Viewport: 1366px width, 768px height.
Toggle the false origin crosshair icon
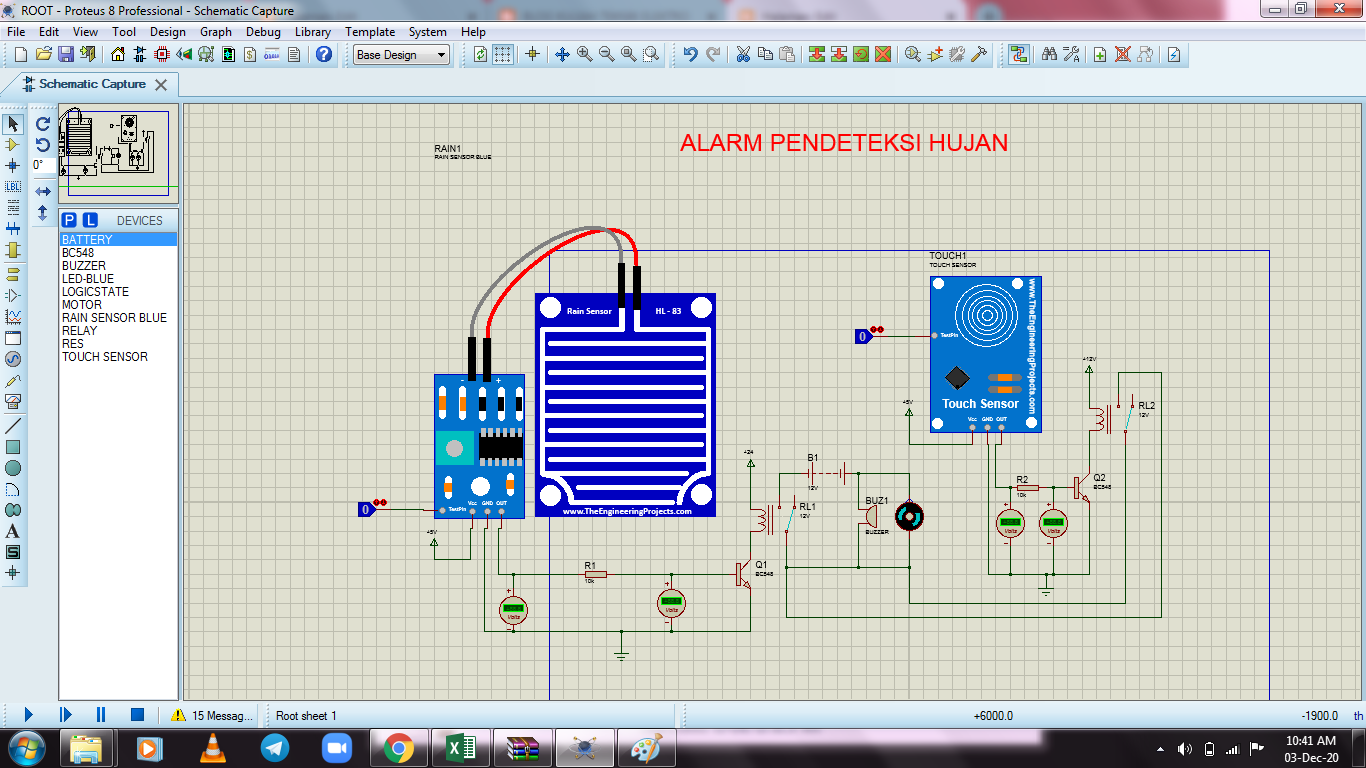tap(532, 54)
